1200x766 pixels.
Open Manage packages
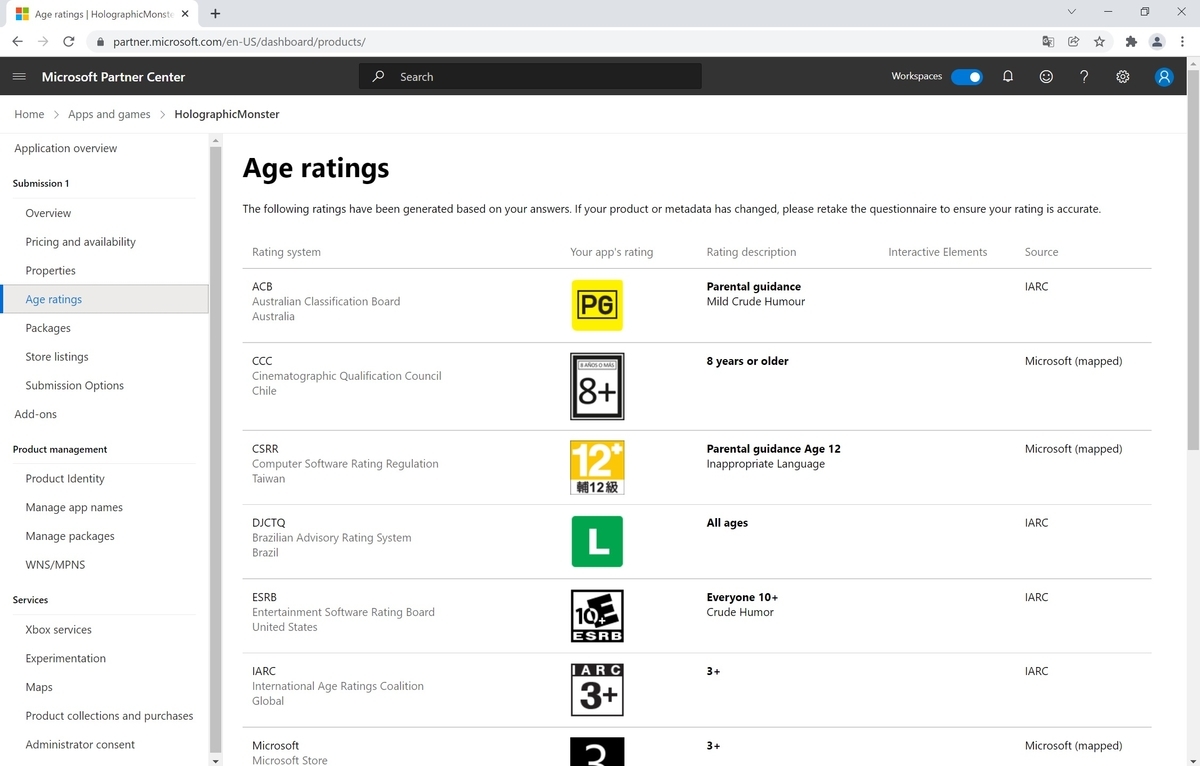[x=70, y=536]
